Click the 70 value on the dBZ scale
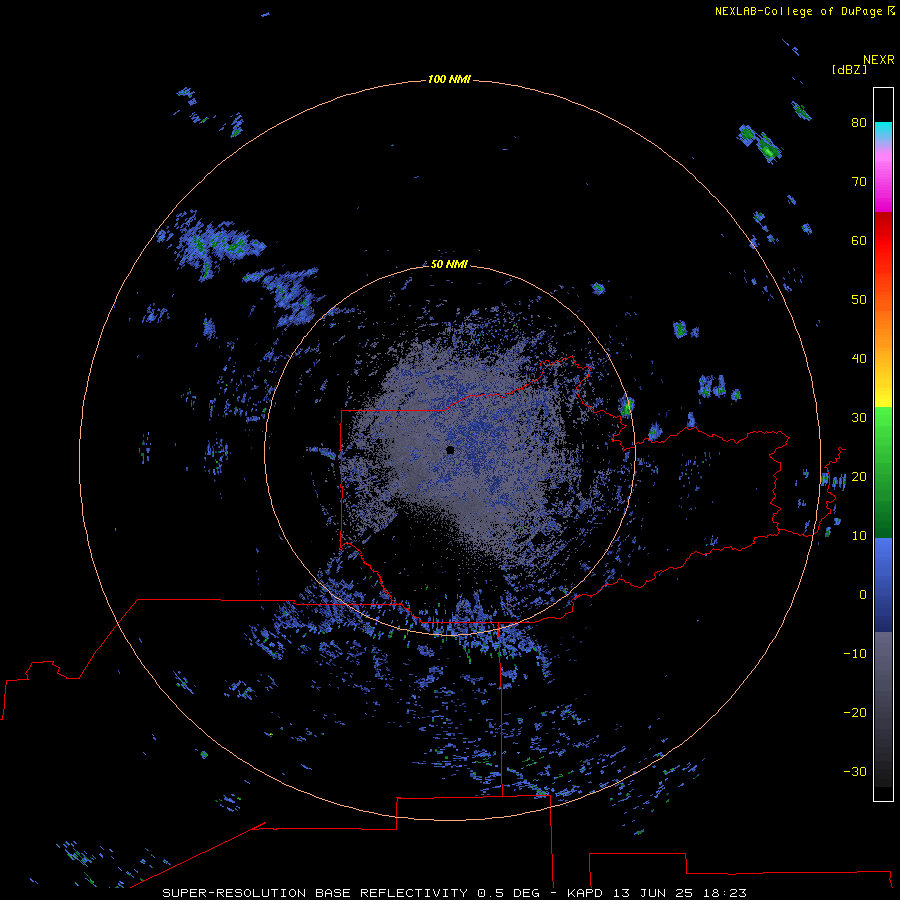This screenshot has height=900, width=900. (x=859, y=181)
